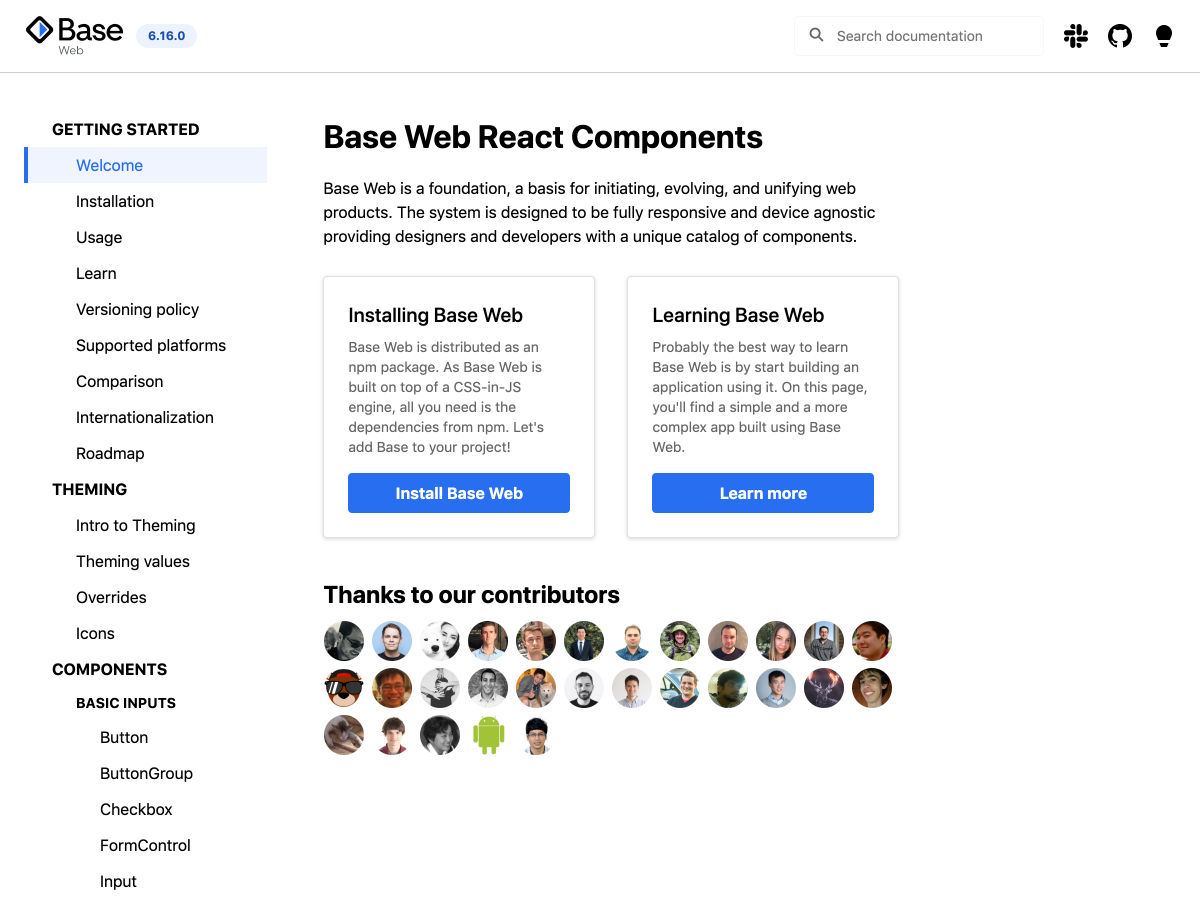Open the person holding Shiba dog avatar
The height and width of the screenshot is (900, 1200).
coord(536,688)
